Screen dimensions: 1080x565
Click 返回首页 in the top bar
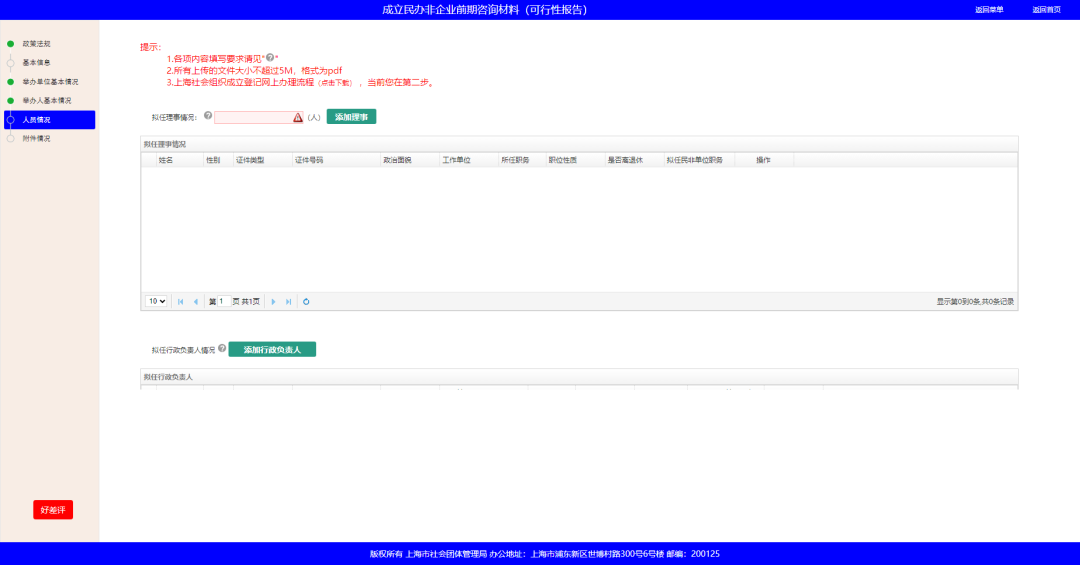pyautogui.click(x=1046, y=10)
